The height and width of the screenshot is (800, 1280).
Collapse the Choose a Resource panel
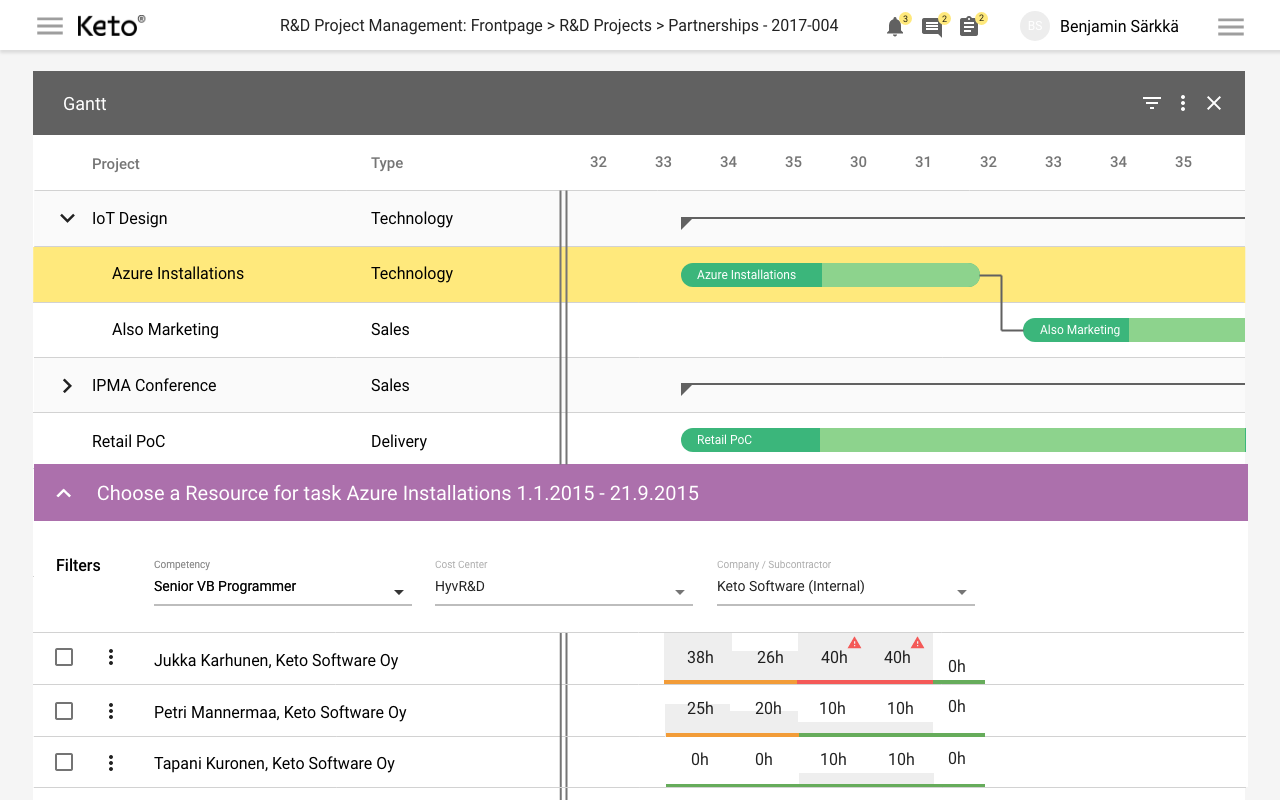pos(64,493)
